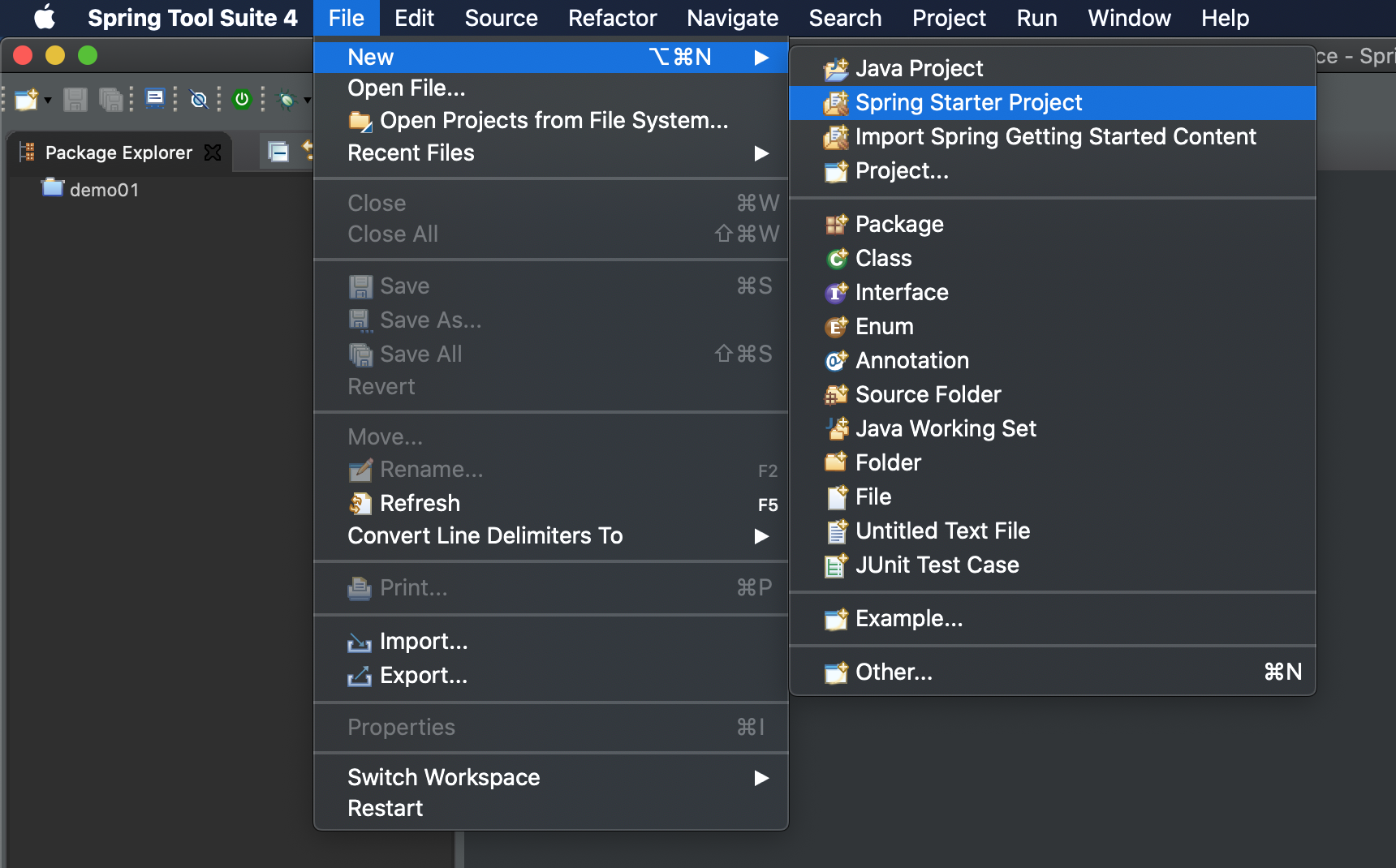
Task: Create a new Annotation
Action: (1053, 360)
